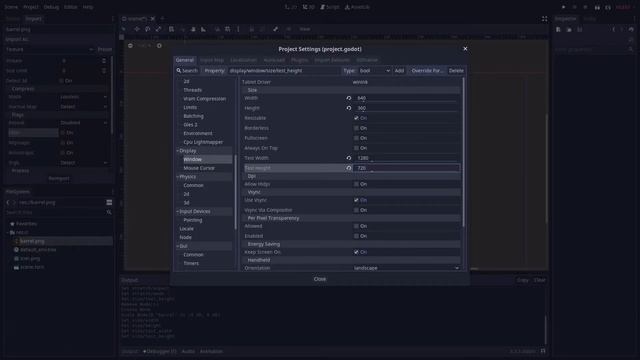Select Vram Compression in settings tree
Screen dimensions: 640x360
204,99
